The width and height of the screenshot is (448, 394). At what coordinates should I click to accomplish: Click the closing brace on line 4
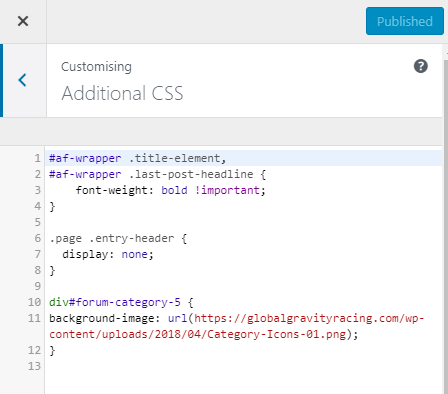point(52,206)
